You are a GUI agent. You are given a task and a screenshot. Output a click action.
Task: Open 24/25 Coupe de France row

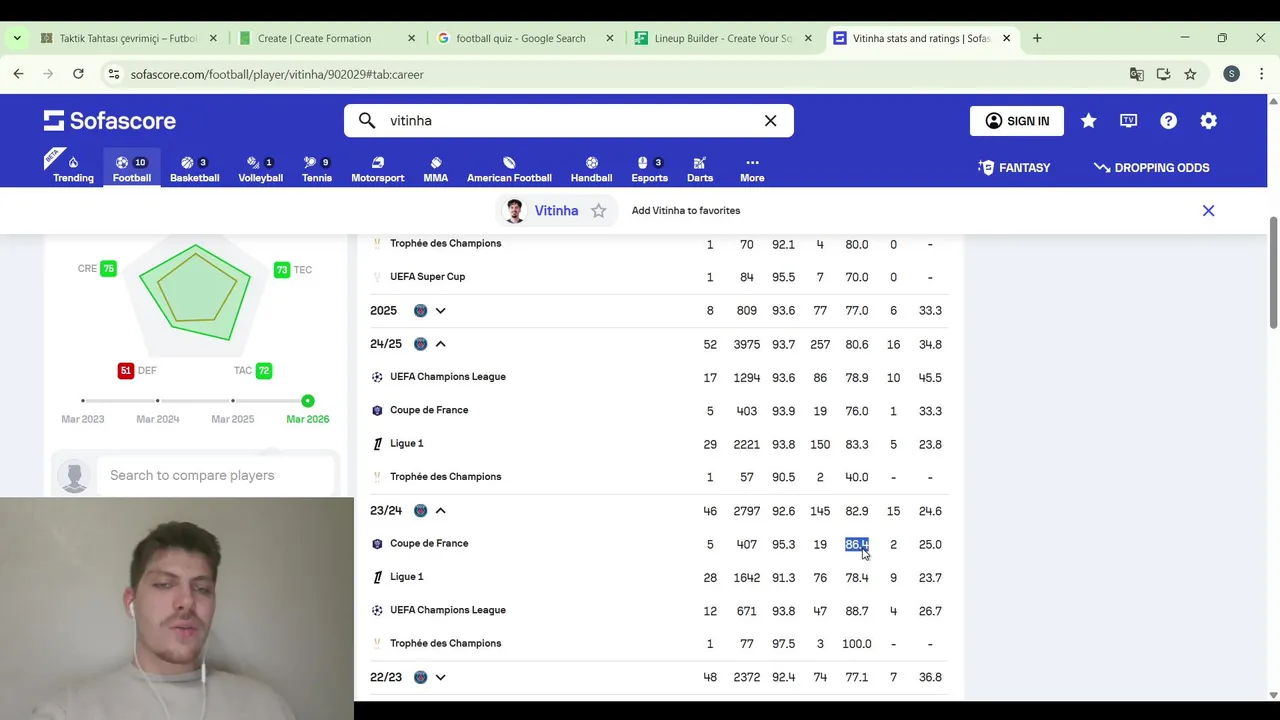pyautogui.click(x=659, y=411)
